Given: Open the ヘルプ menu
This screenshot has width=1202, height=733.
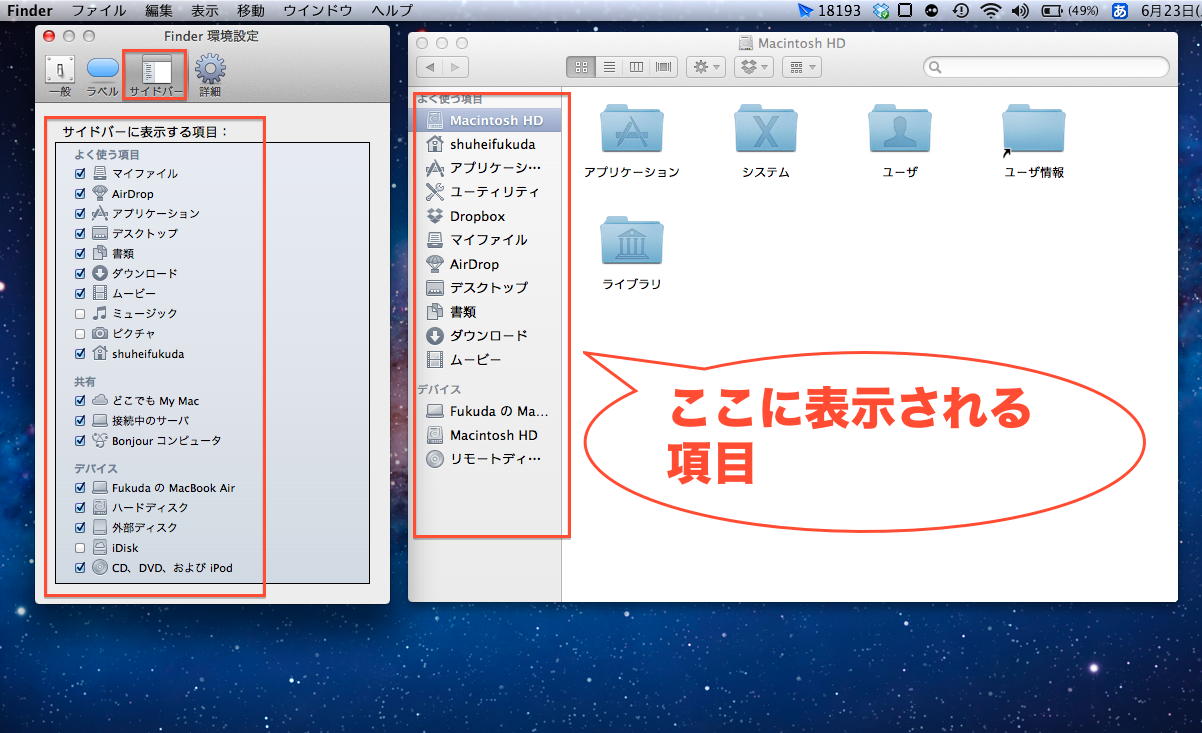Looking at the screenshot, I should [x=391, y=10].
